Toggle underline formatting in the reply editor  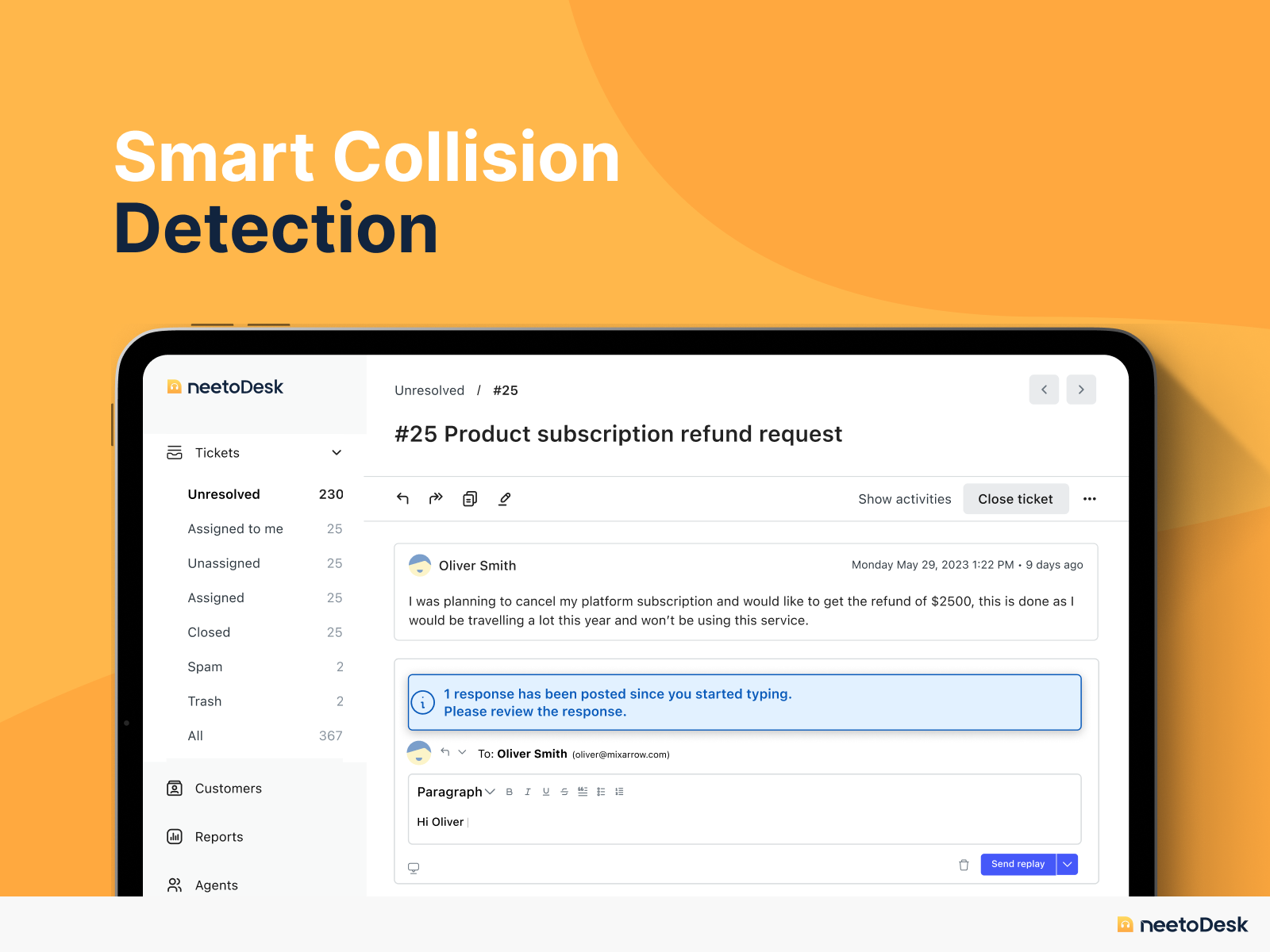(546, 791)
